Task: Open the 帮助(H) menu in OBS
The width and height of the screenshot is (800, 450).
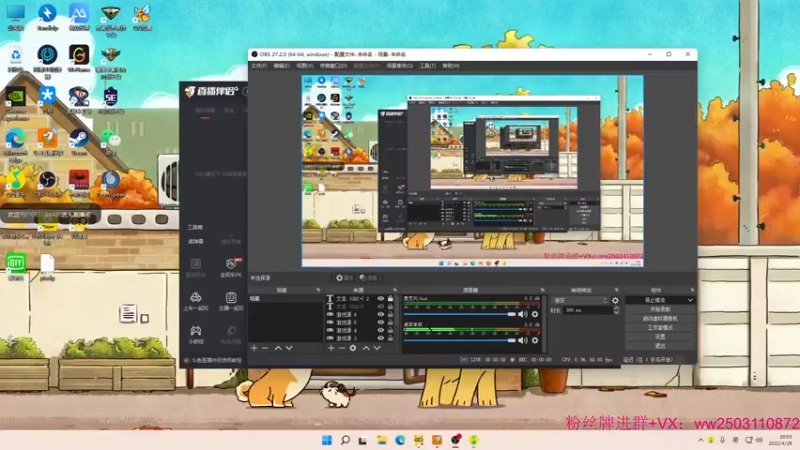Action: click(451, 66)
